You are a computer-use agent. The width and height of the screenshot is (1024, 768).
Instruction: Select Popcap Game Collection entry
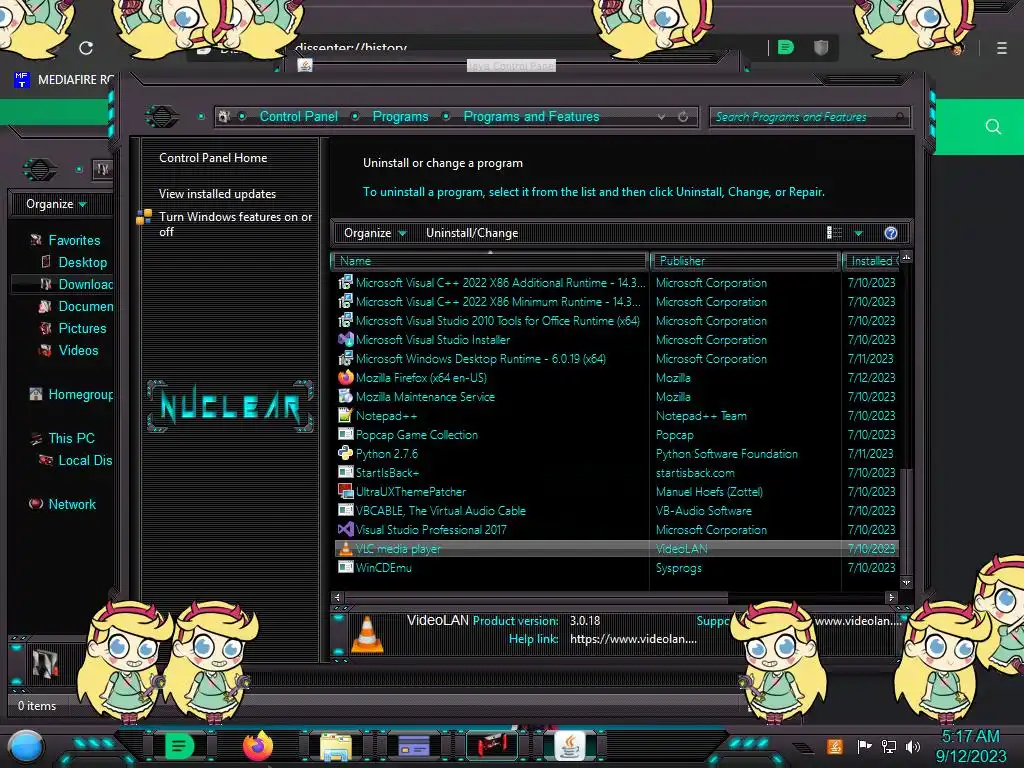417,435
